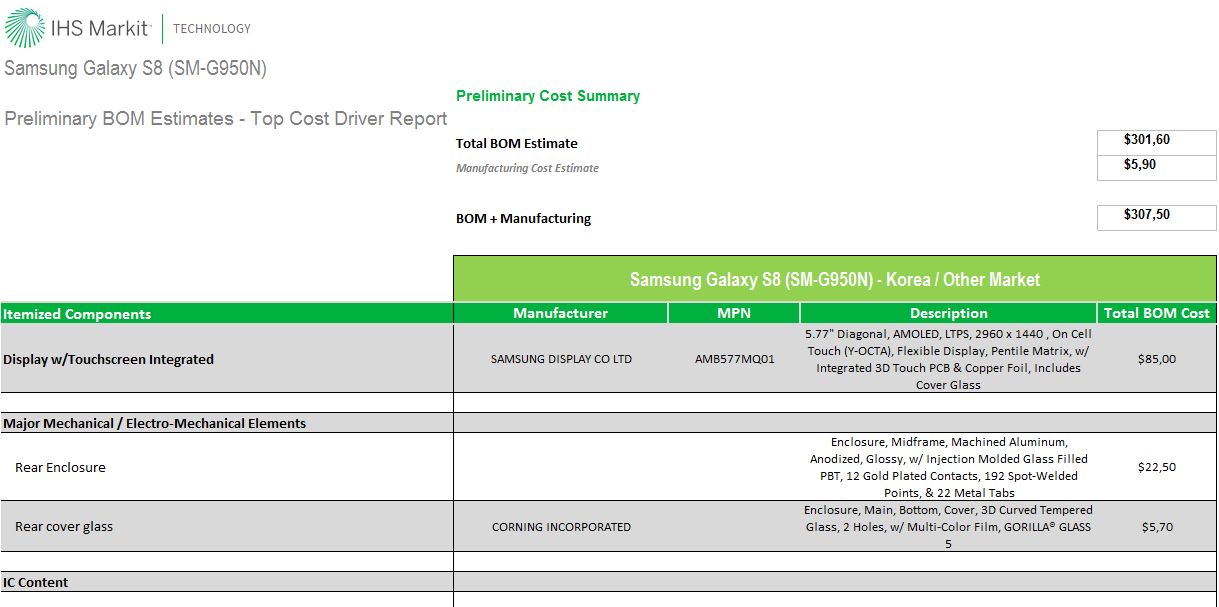Click the AMB577MQ01 part number cell
The image size is (1219, 607).
coord(734,359)
